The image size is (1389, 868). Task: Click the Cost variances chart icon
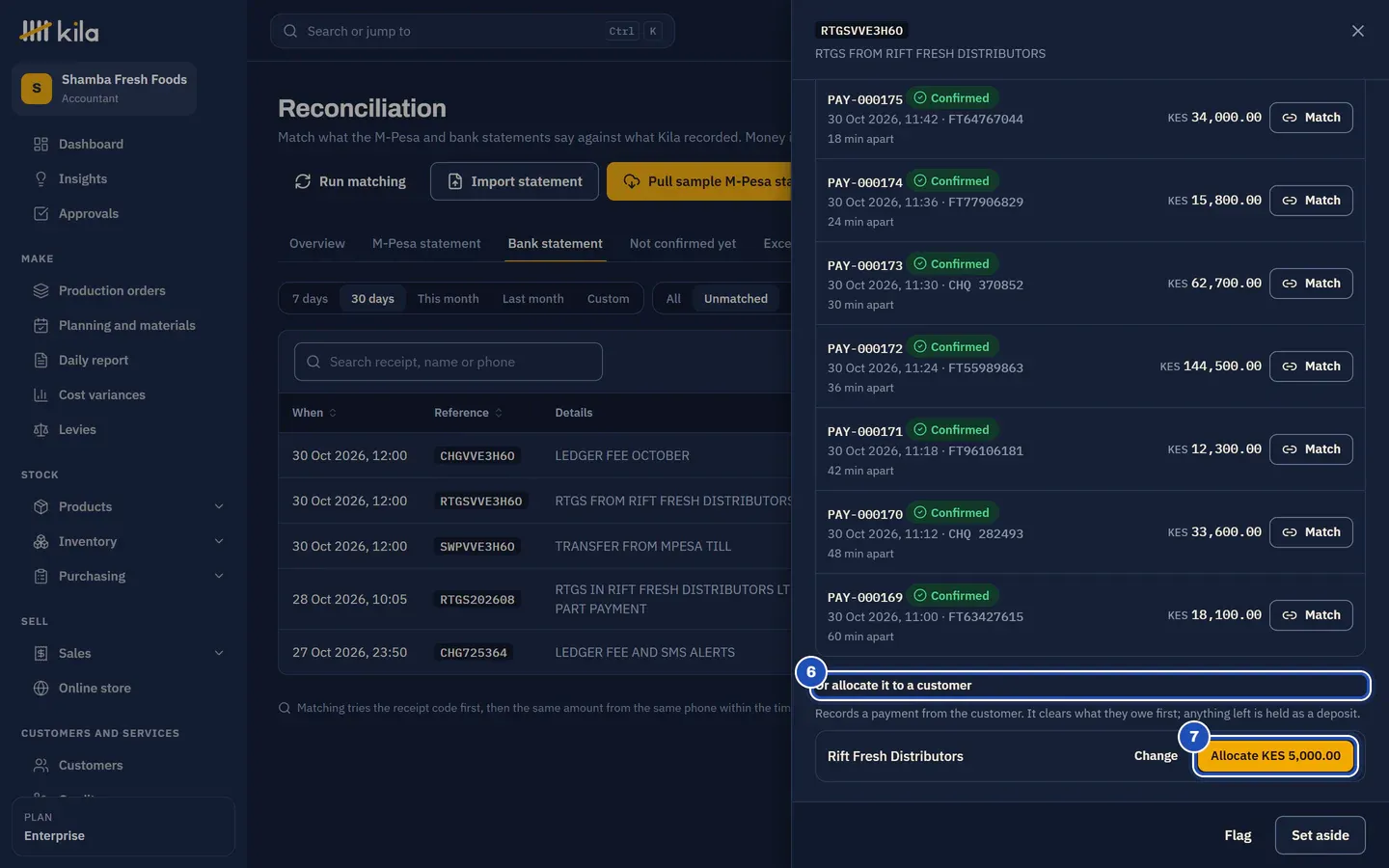[41, 395]
